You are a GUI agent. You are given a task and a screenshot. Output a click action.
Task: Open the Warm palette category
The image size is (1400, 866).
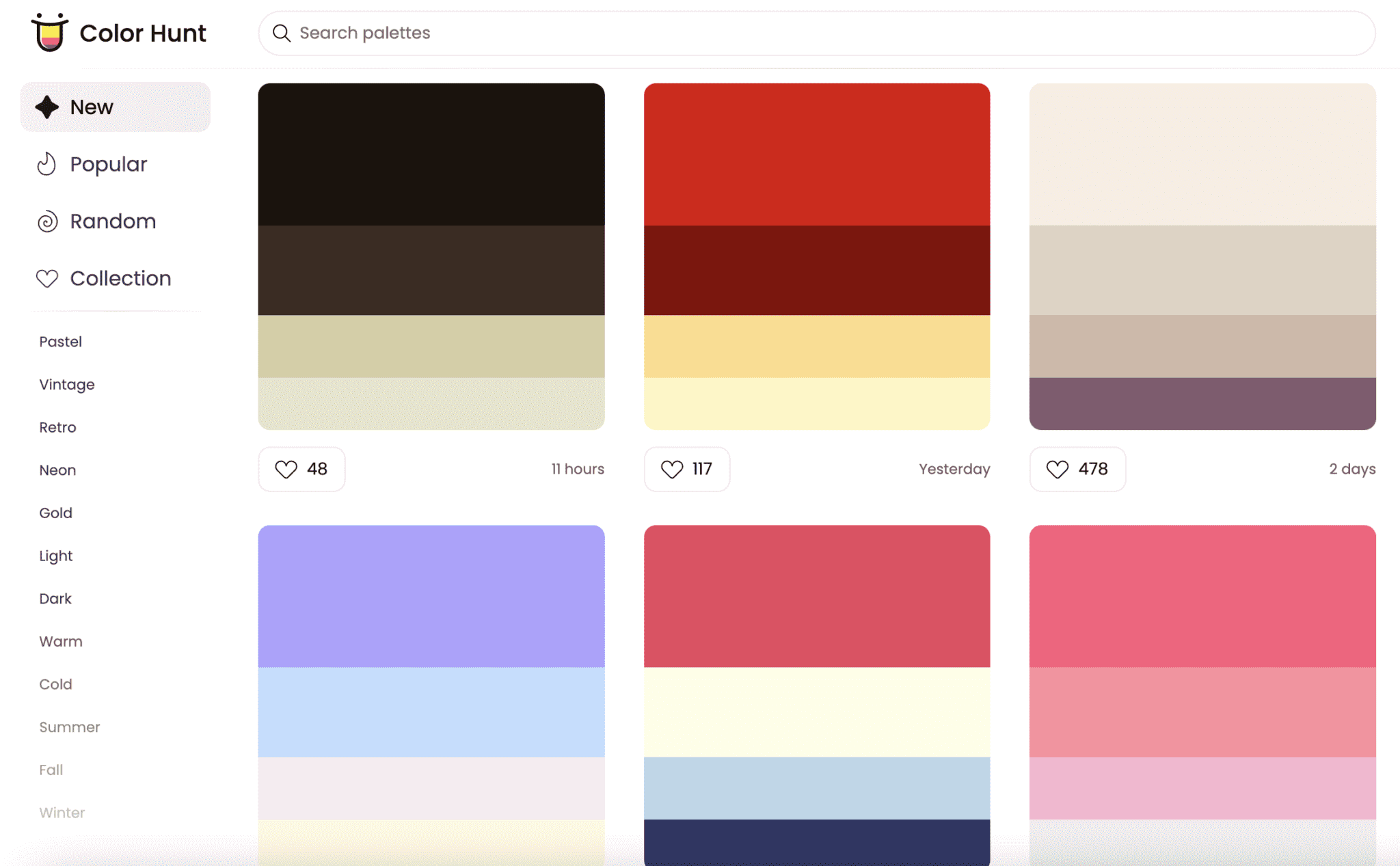point(60,641)
